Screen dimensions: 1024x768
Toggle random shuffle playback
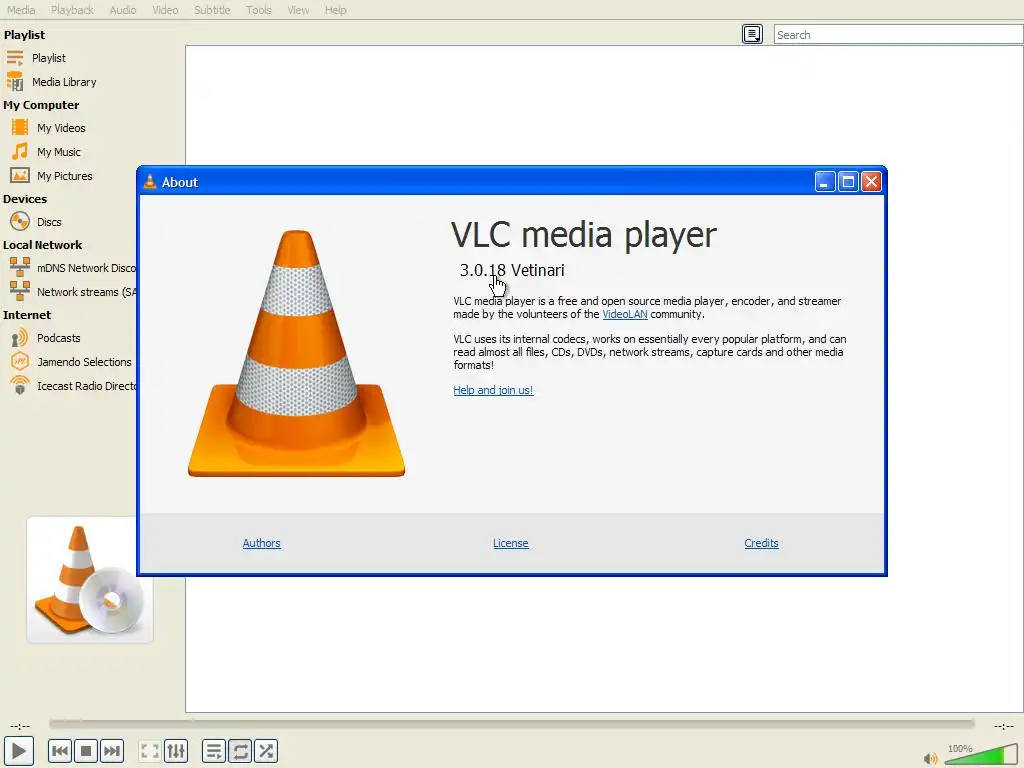pos(266,751)
